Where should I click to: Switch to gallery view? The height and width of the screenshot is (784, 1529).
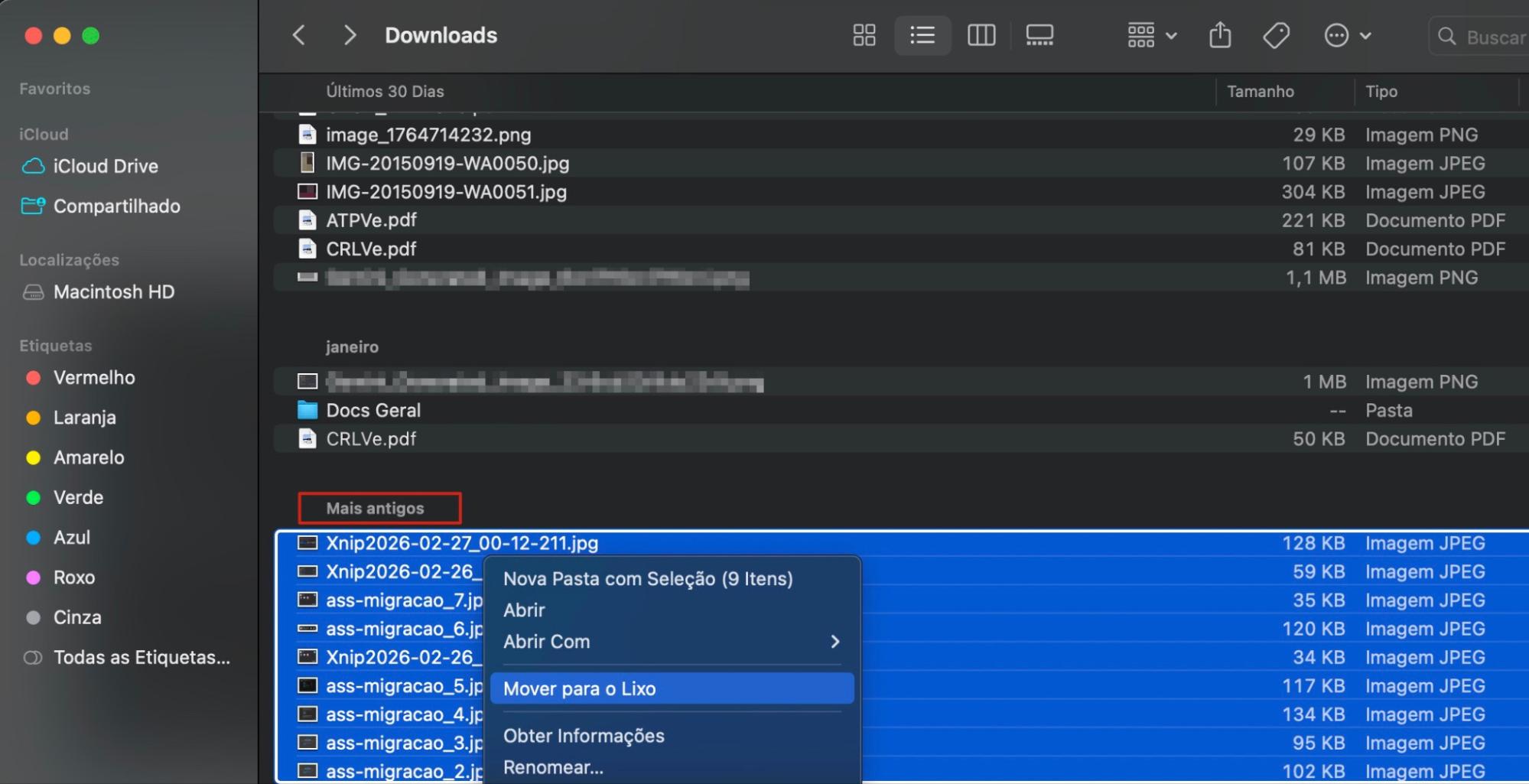1039,34
